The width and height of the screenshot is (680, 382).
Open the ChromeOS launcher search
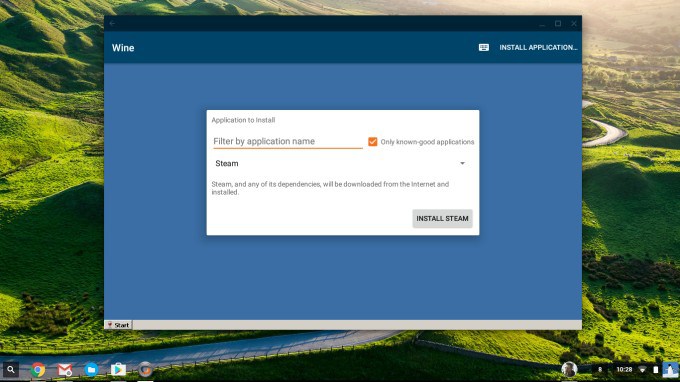click(x=11, y=369)
